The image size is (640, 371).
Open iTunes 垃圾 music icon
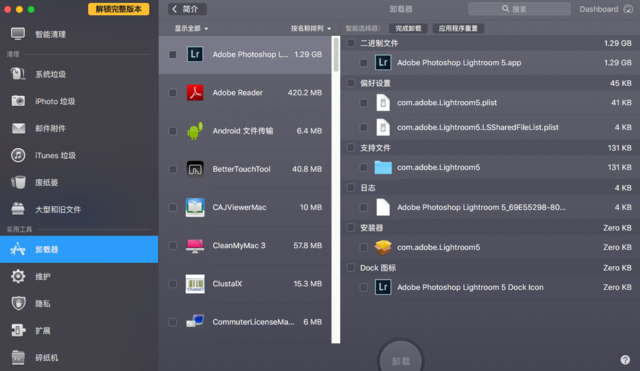[x=18, y=155]
